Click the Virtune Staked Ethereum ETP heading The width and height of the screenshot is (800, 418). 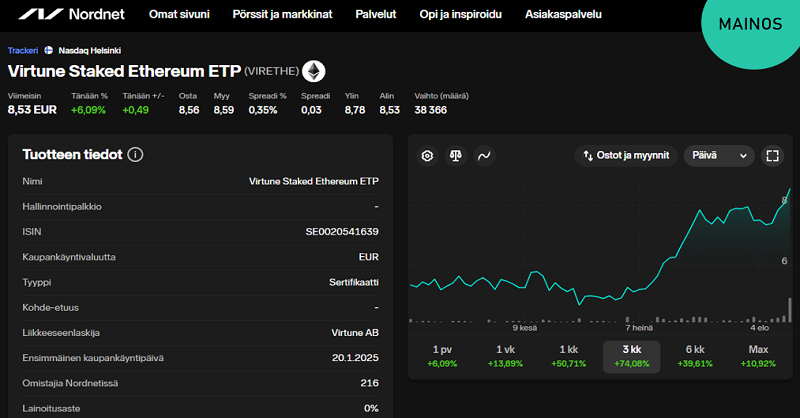click(124, 71)
